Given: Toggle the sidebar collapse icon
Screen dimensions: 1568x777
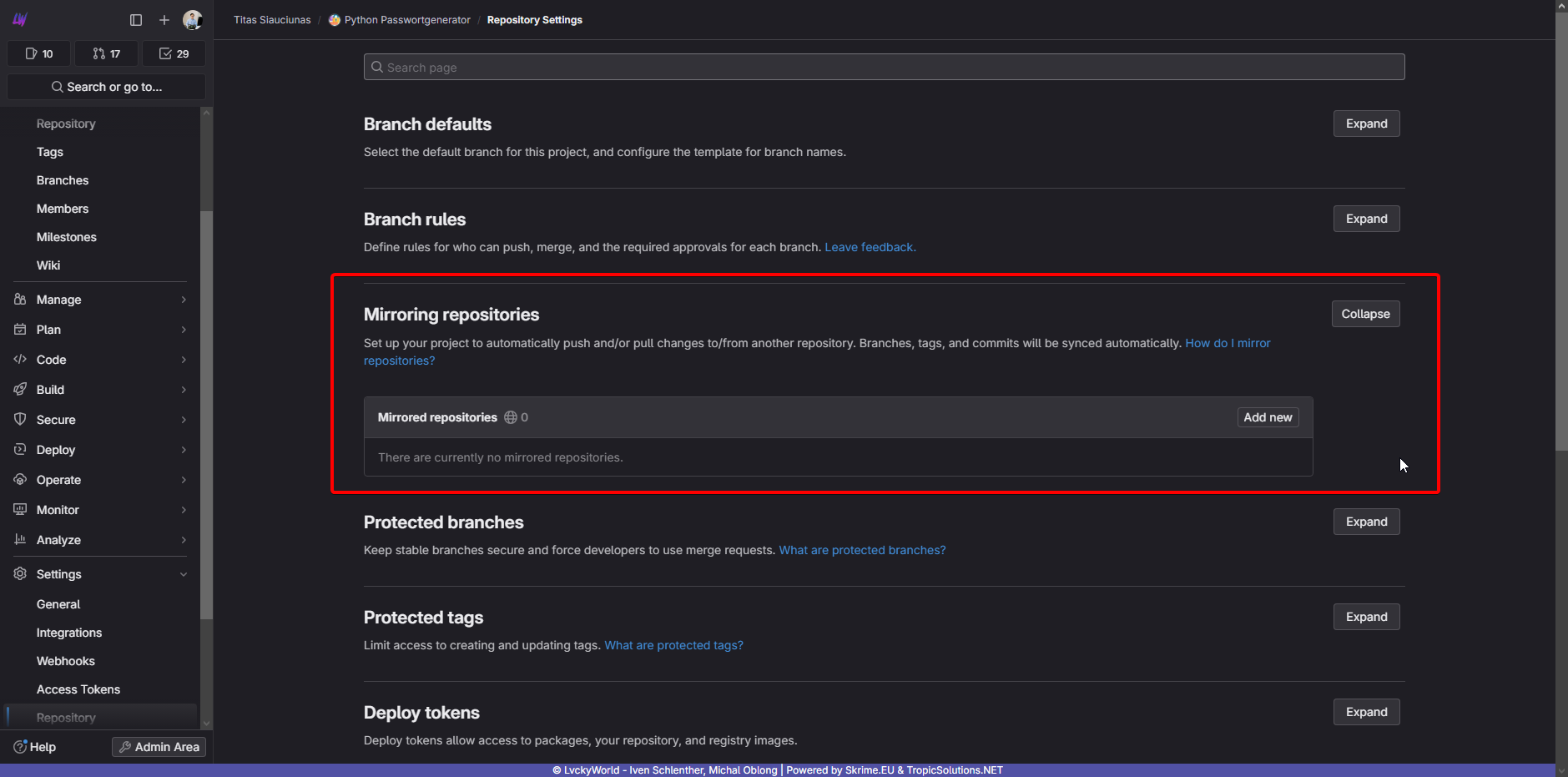Looking at the screenshot, I should coord(136,19).
